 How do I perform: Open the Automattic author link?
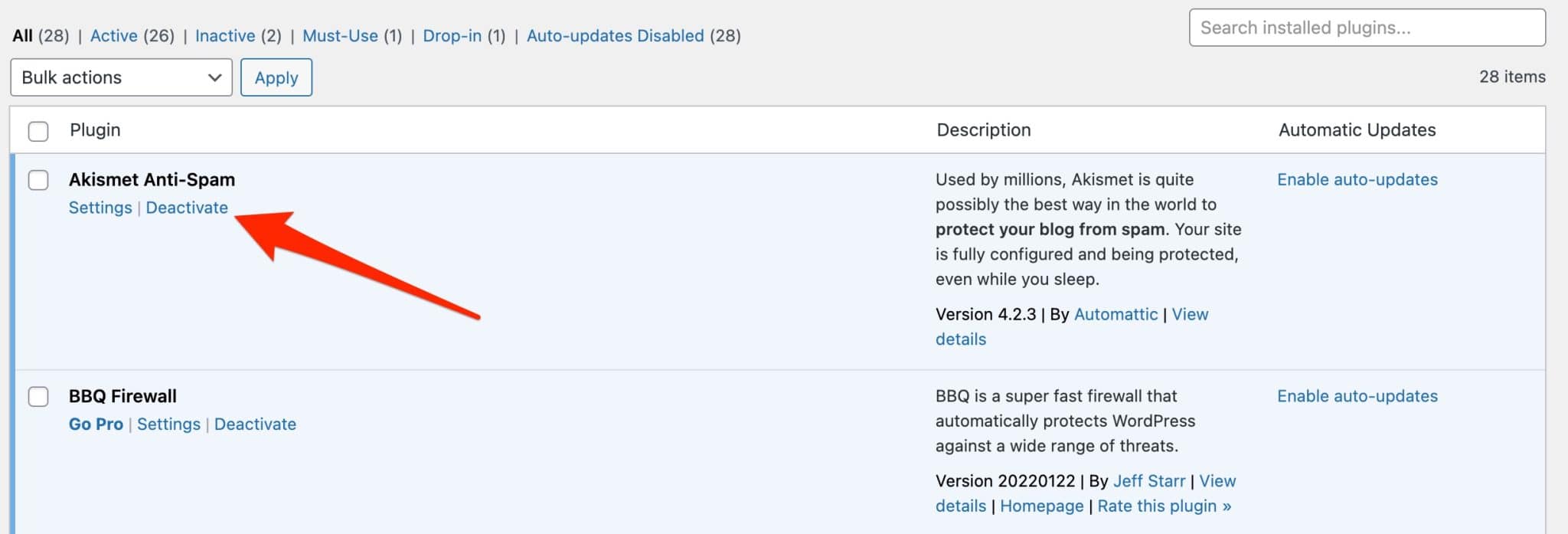pyautogui.click(x=1116, y=314)
